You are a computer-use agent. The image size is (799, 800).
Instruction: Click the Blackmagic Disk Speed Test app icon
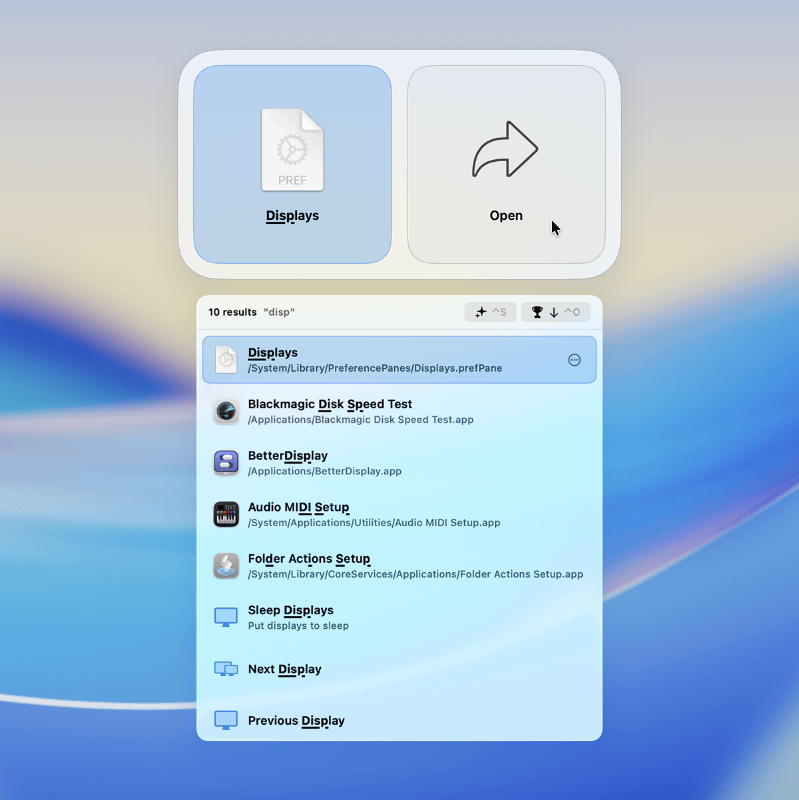pos(226,411)
